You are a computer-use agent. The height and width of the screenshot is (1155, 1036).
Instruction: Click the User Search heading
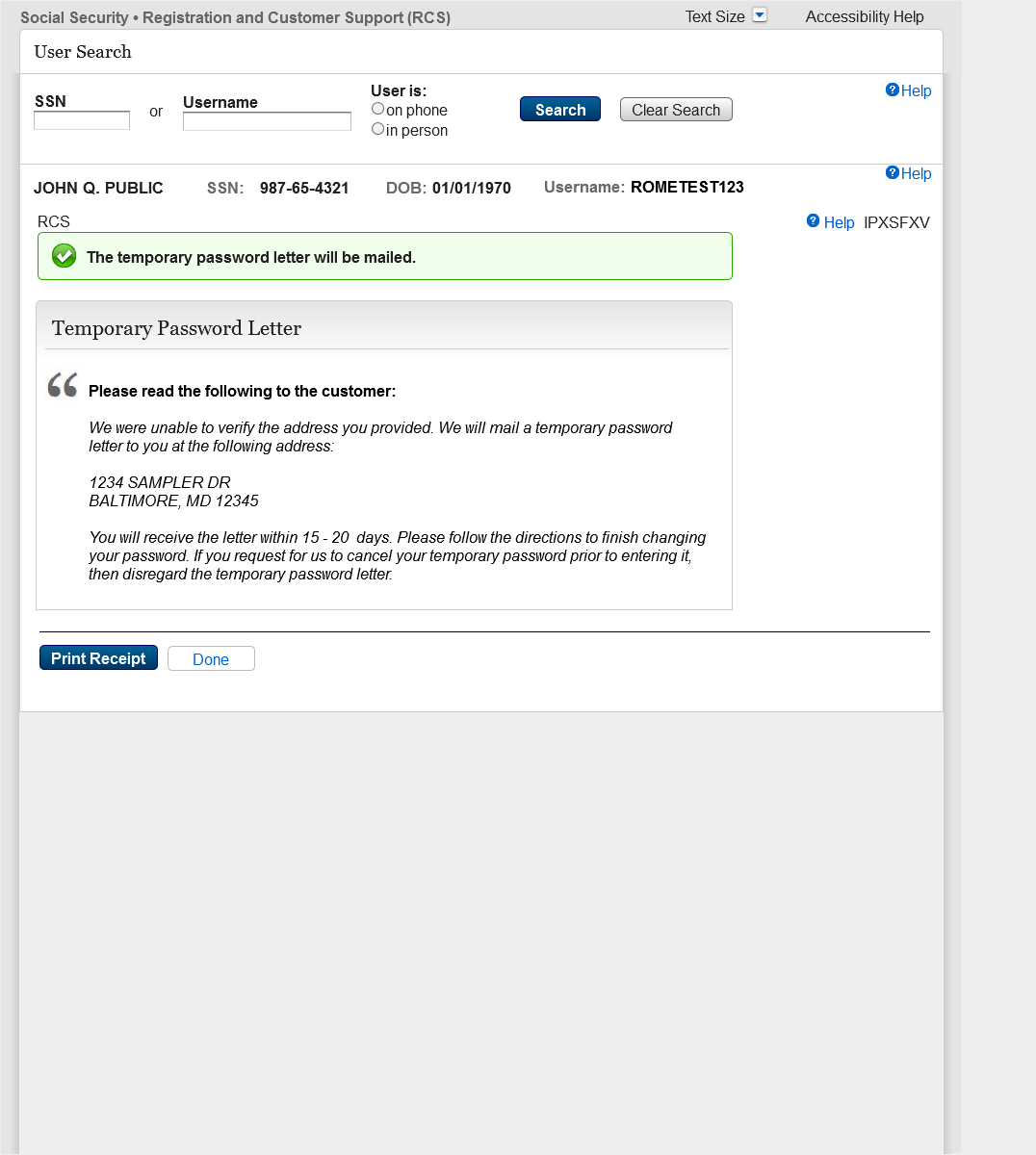click(83, 52)
